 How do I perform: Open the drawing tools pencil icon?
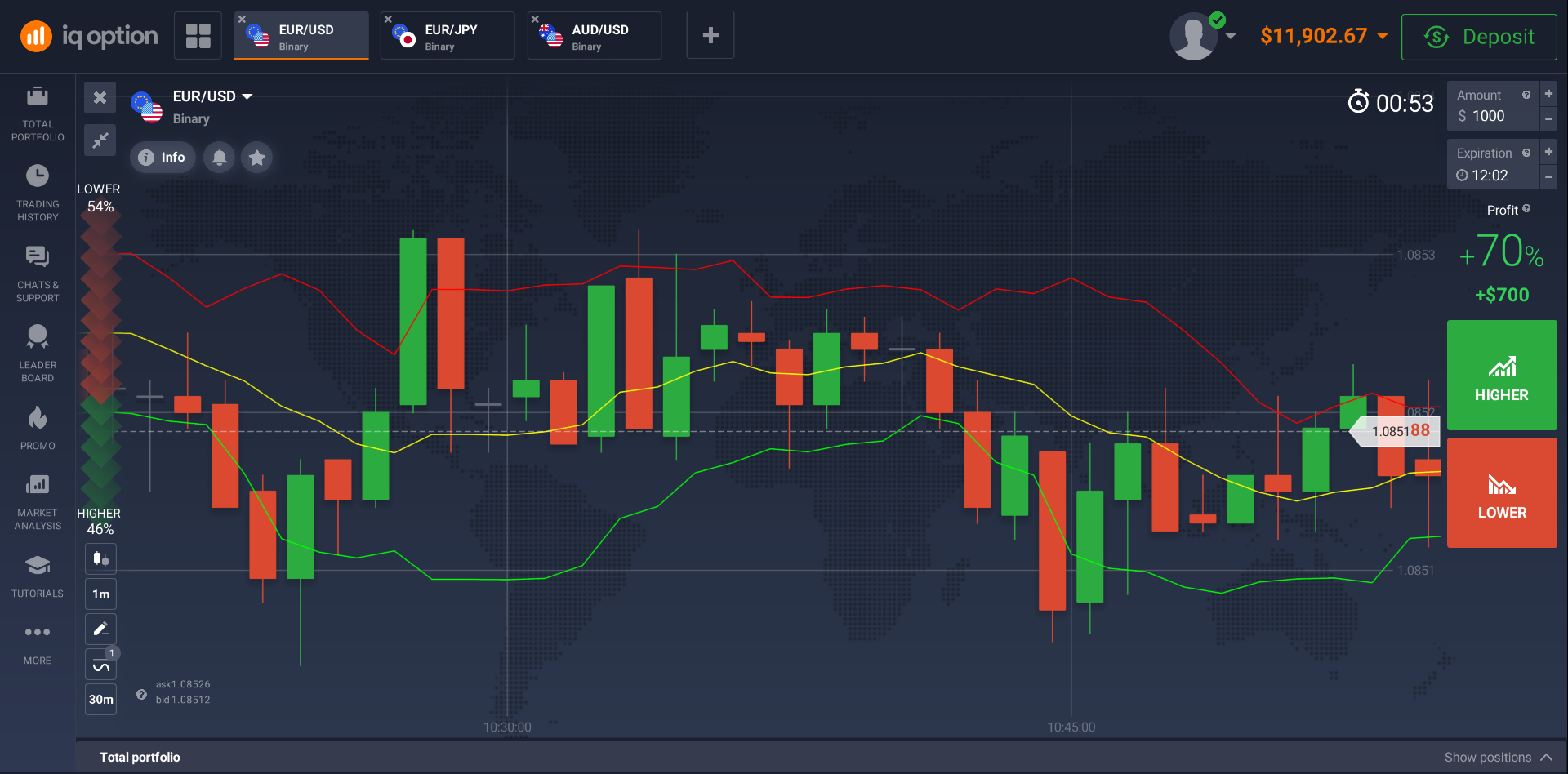tap(100, 629)
